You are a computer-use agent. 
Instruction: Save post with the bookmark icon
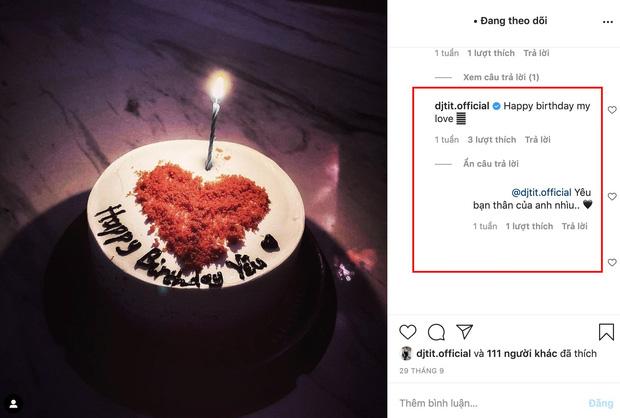coord(606,332)
